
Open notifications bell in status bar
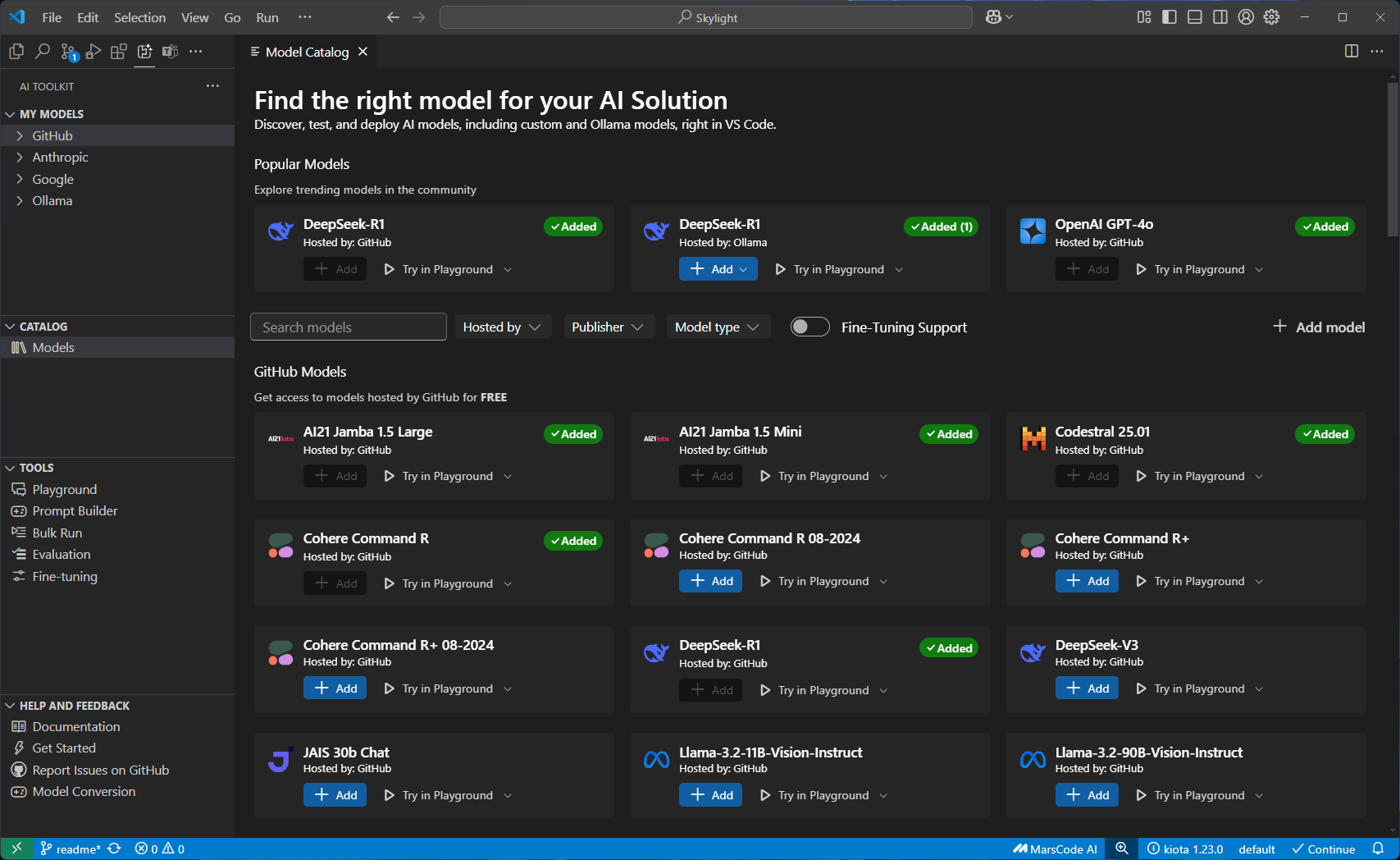[x=1379, y=849]
